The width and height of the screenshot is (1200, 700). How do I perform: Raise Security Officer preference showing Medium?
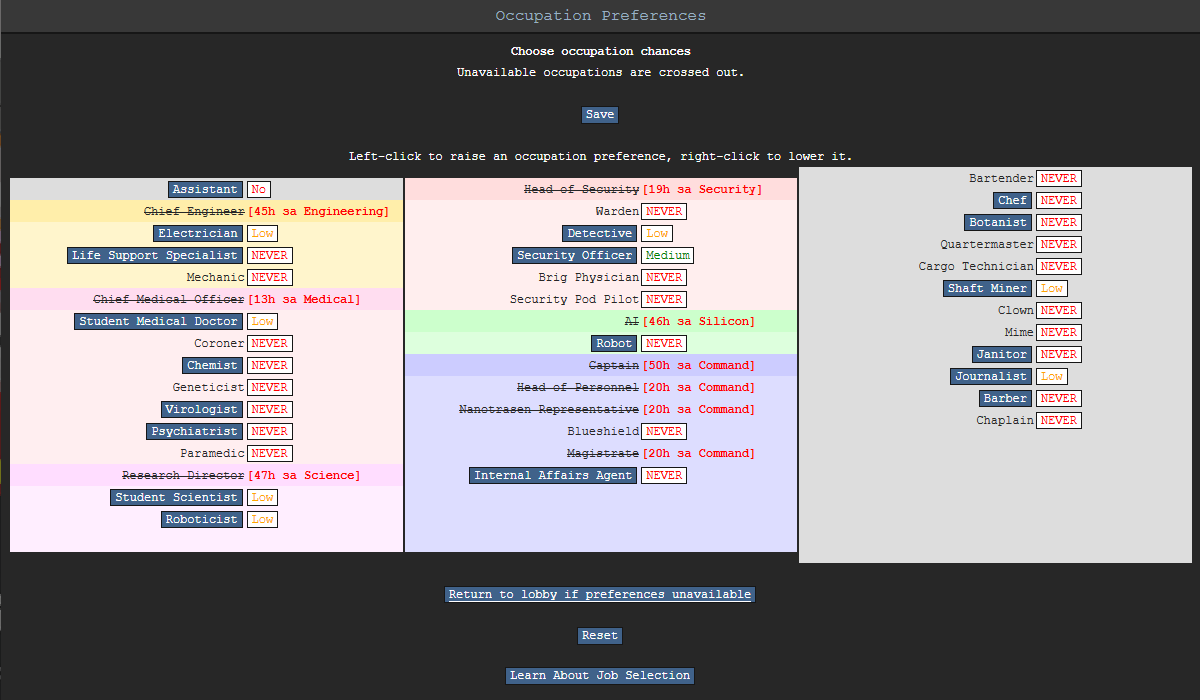(668, 256)
